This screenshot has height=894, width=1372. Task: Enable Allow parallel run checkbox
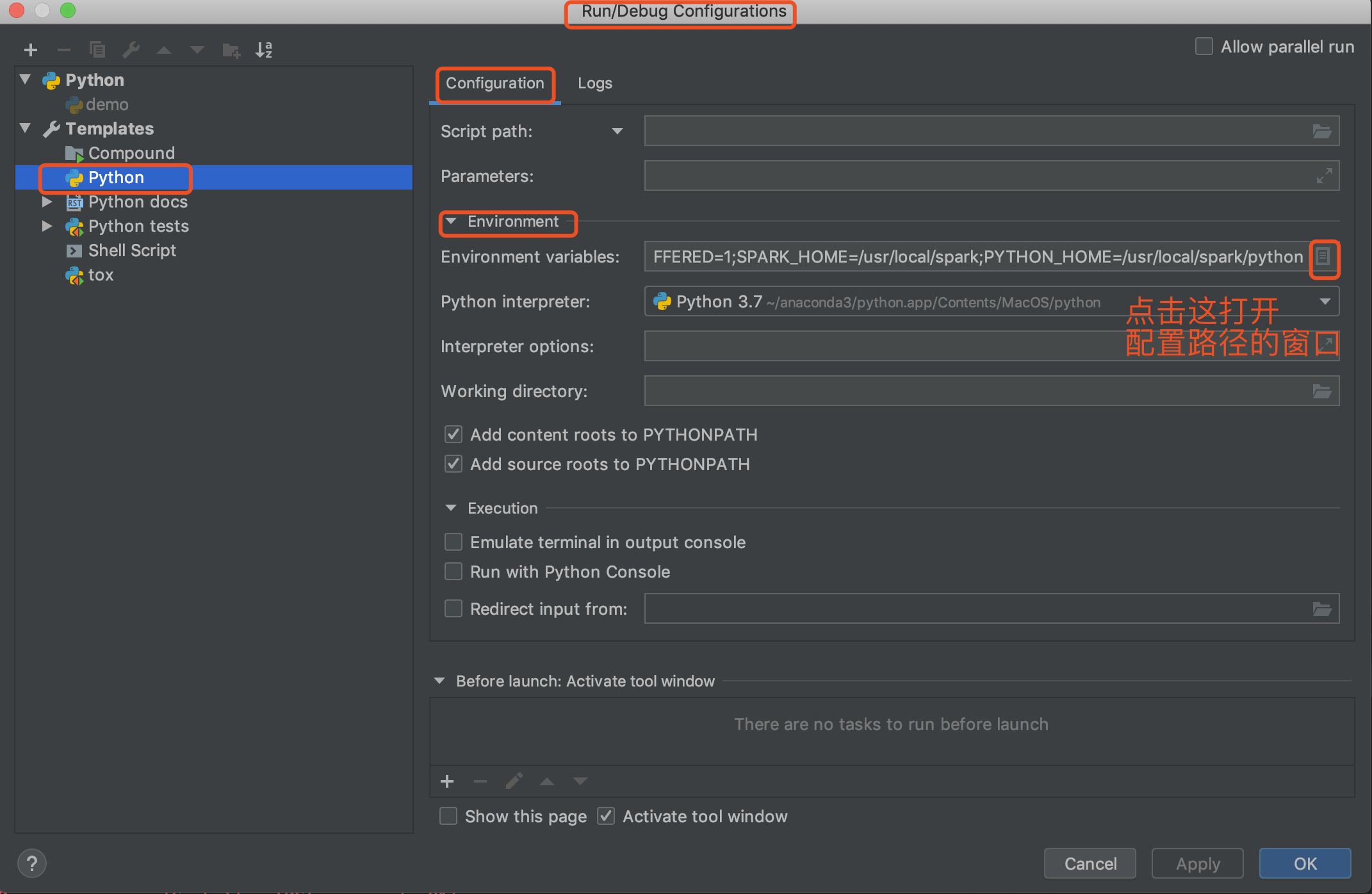[1204, 47]
